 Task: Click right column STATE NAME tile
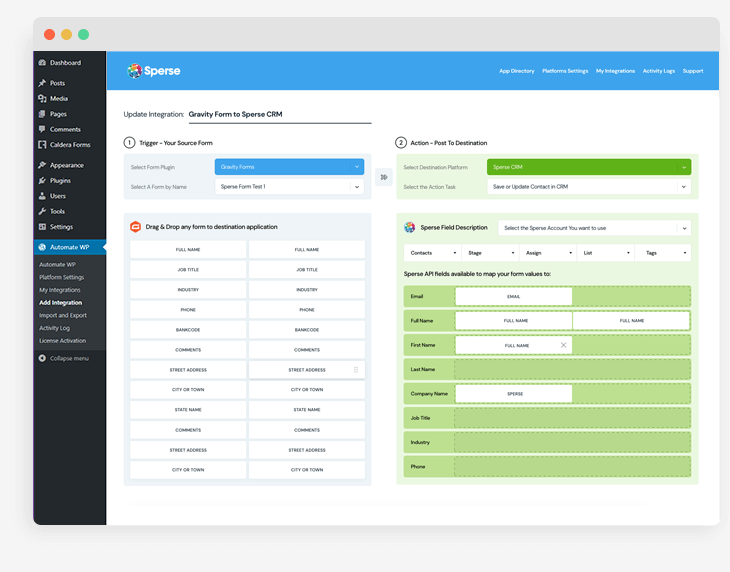[307, 410]
